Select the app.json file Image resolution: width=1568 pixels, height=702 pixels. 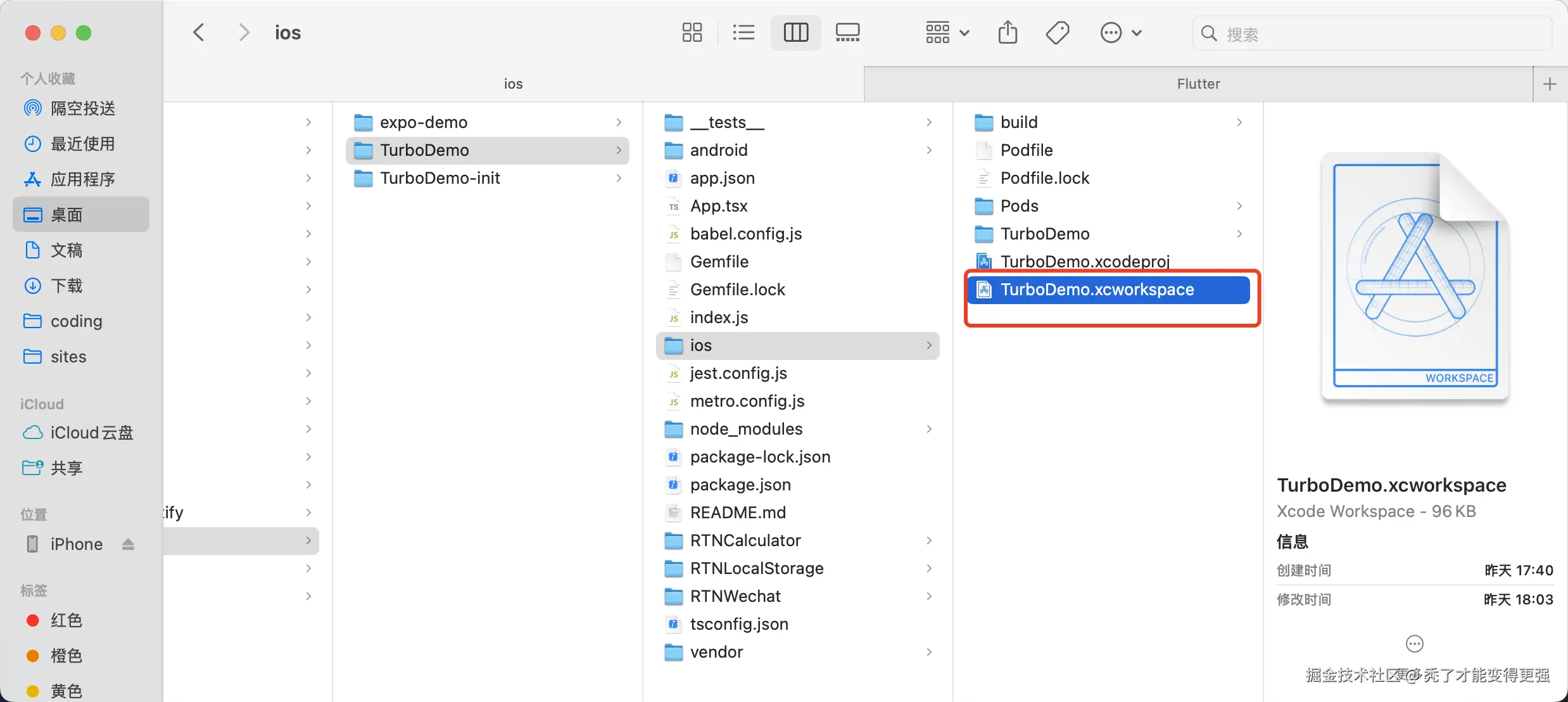(798, 178)
